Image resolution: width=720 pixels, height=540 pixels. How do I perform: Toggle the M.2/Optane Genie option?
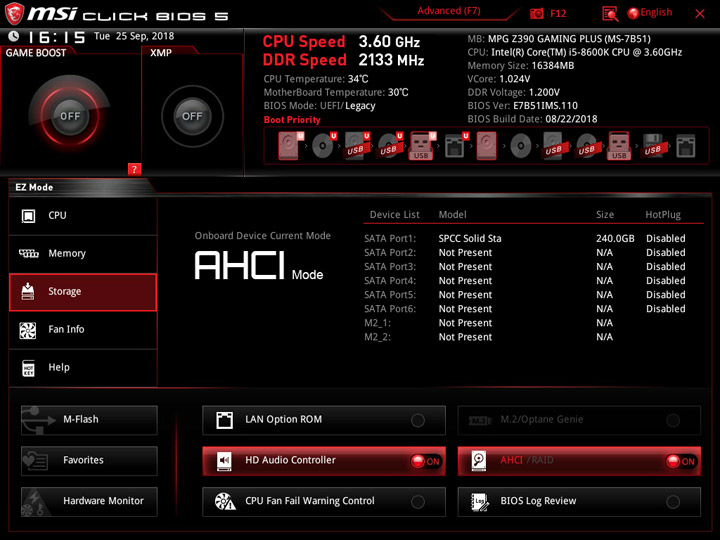tap(579, 420)
